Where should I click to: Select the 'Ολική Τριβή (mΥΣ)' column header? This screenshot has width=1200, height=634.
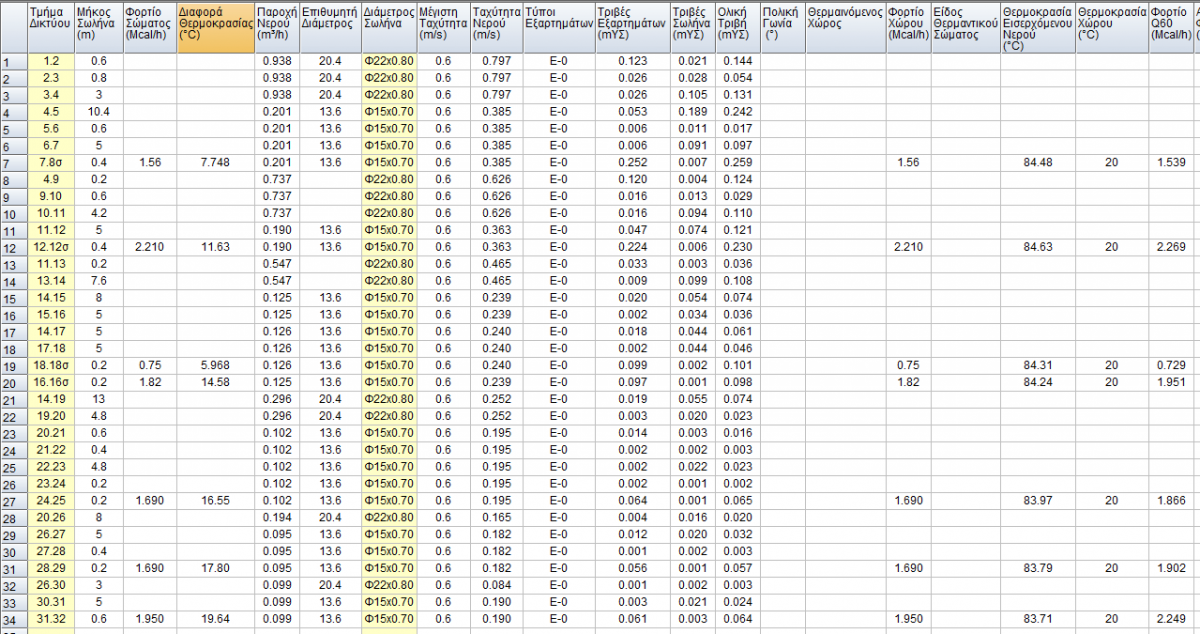pyautogui.click(x=736, y=27)
